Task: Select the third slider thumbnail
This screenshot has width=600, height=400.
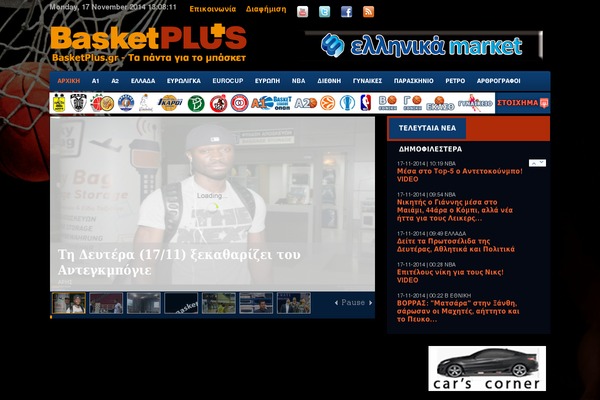Action: (x=143, y=303)
